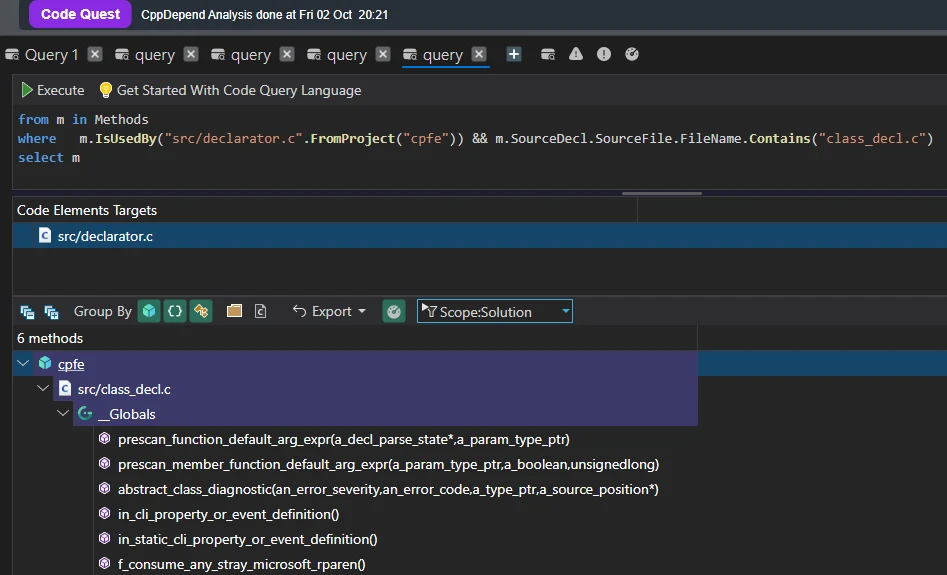Click the '6 methods' count label
This screenshot has height=575, width=947.
click(x=50, y=338)
